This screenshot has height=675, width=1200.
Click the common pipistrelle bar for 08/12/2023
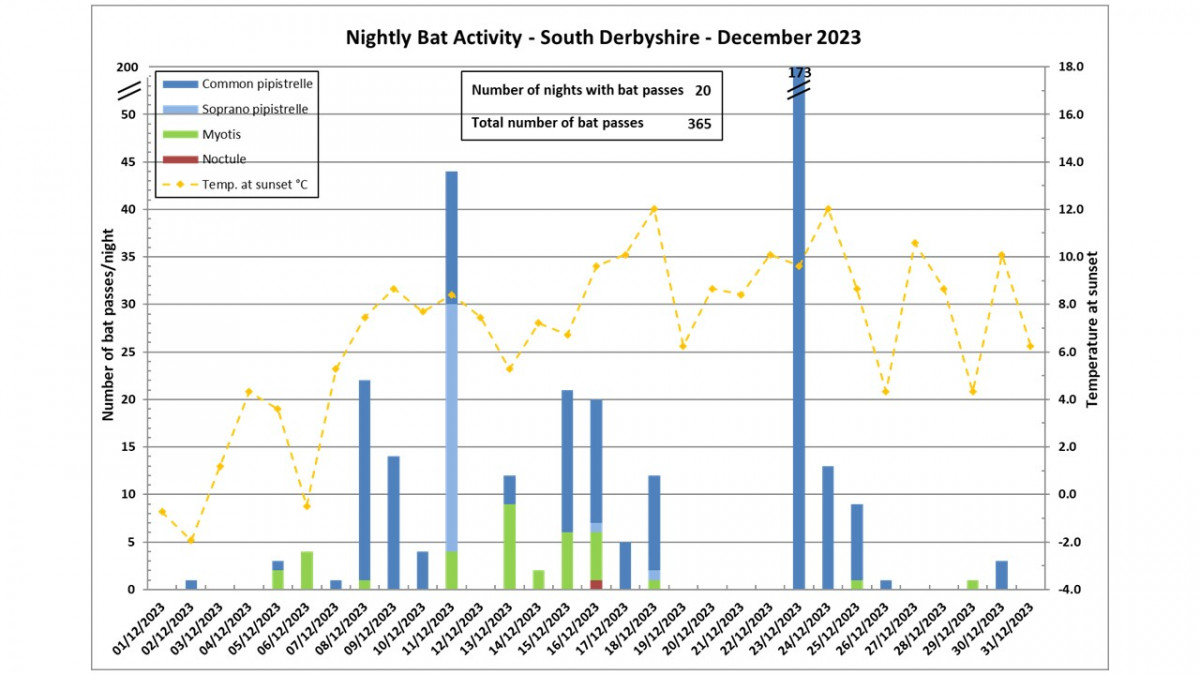click(x=364, y=480)
